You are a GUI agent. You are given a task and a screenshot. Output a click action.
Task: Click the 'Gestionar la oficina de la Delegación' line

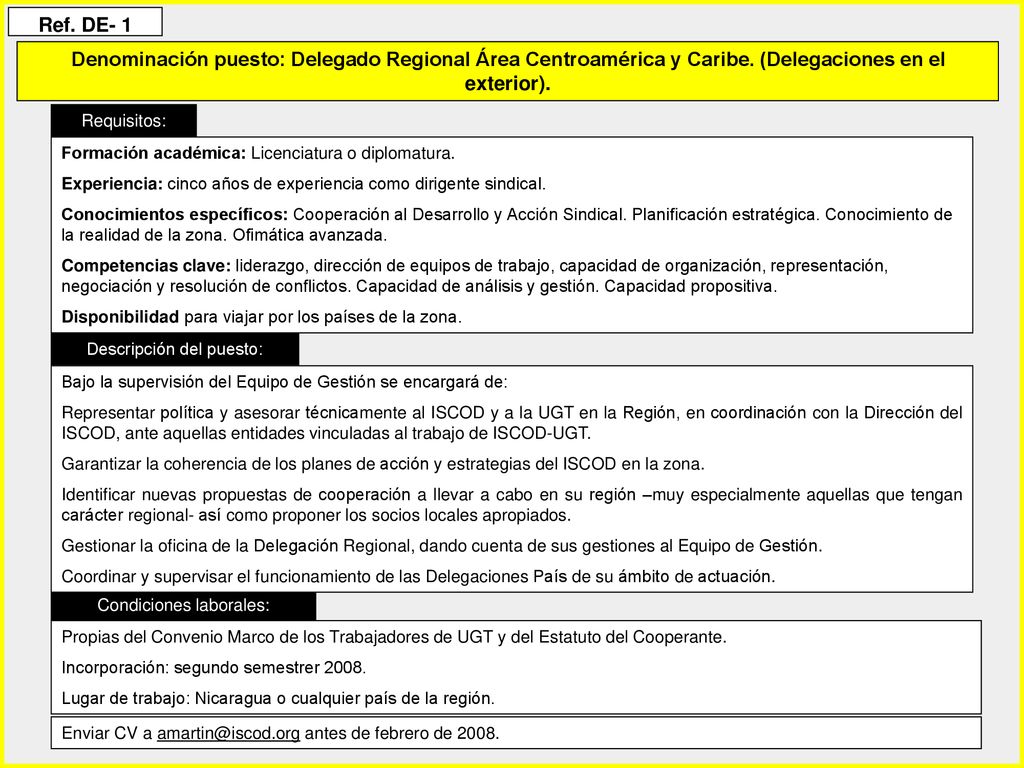click(442, 545)
